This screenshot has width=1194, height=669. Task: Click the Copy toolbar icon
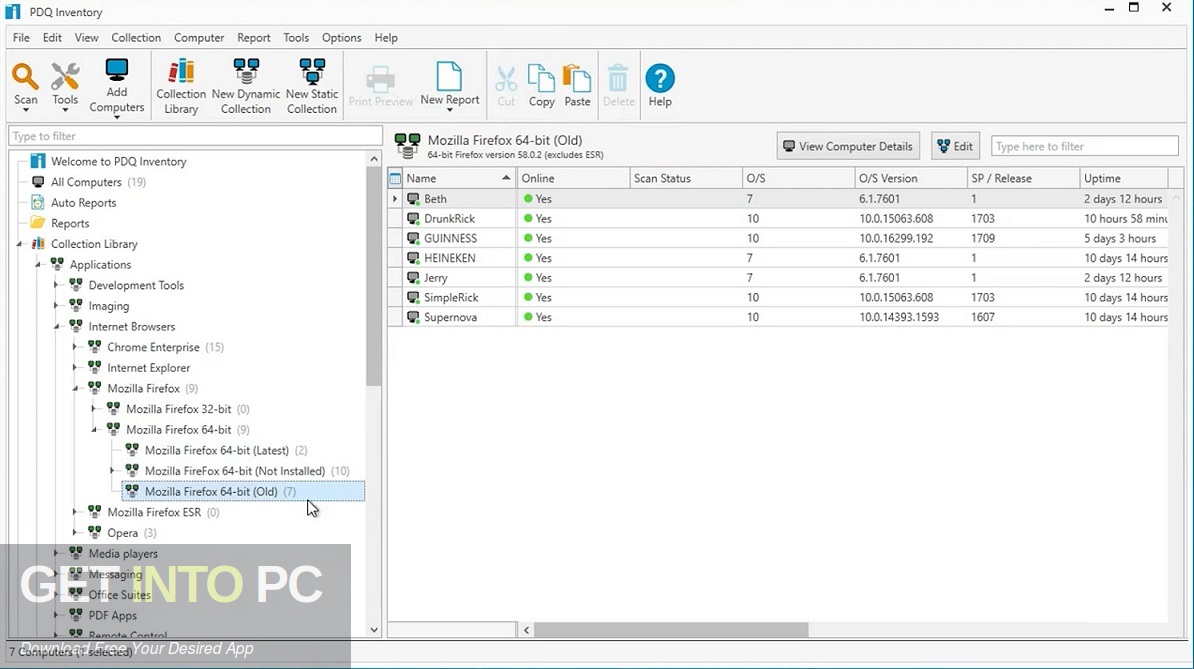[x=541, y=78]
